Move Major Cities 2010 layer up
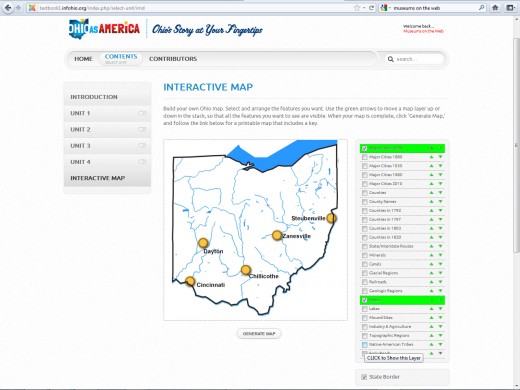Image resolution: width=520 pixels, height=390 pixels. point(431,184)
